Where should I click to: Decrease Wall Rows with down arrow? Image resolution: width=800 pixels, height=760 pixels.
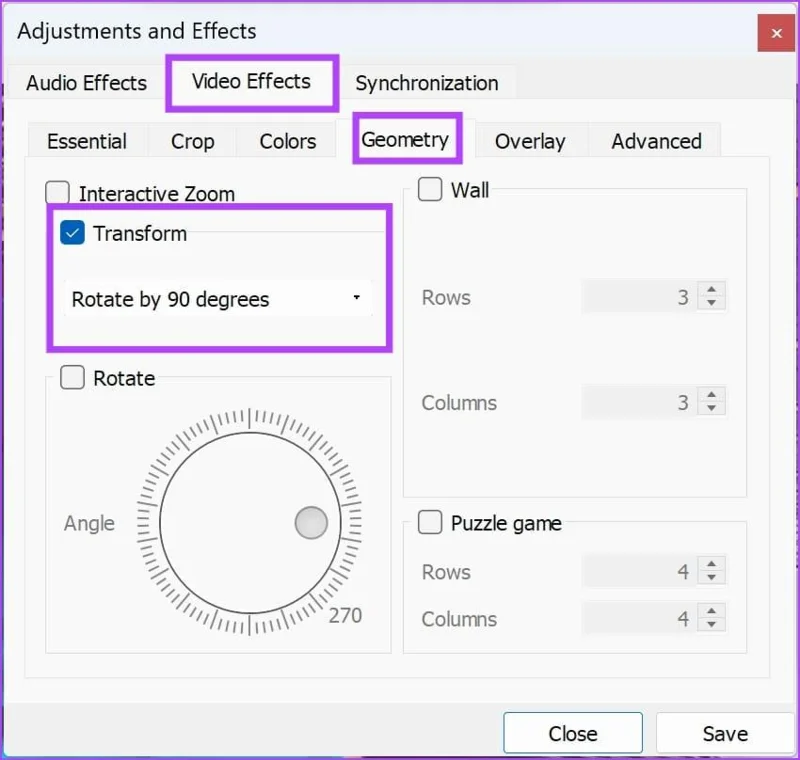click(x=712, y=303)
